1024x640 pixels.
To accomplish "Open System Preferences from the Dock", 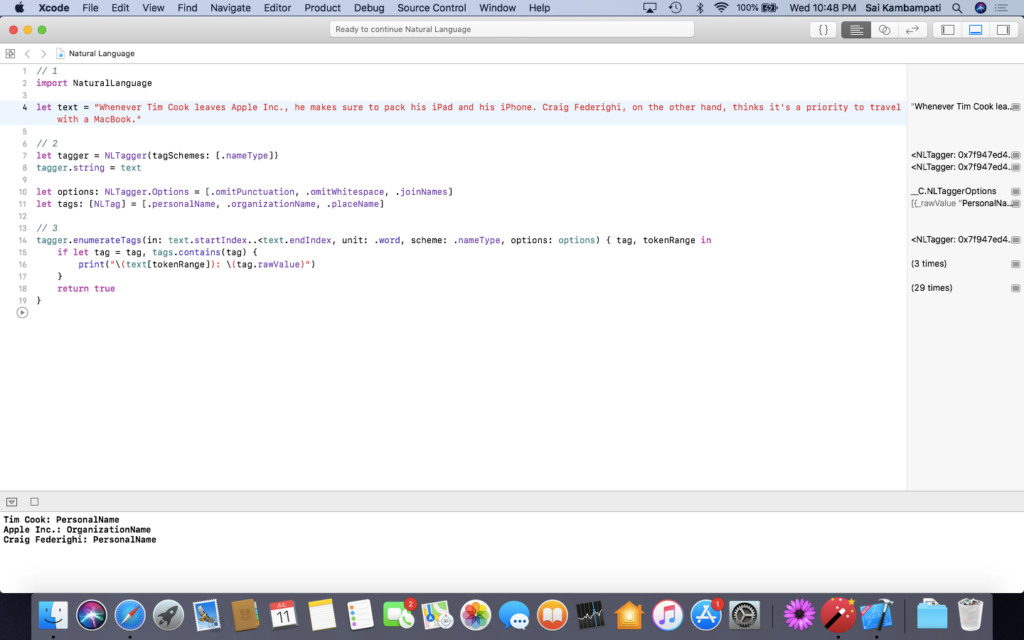I will (744, 615).
